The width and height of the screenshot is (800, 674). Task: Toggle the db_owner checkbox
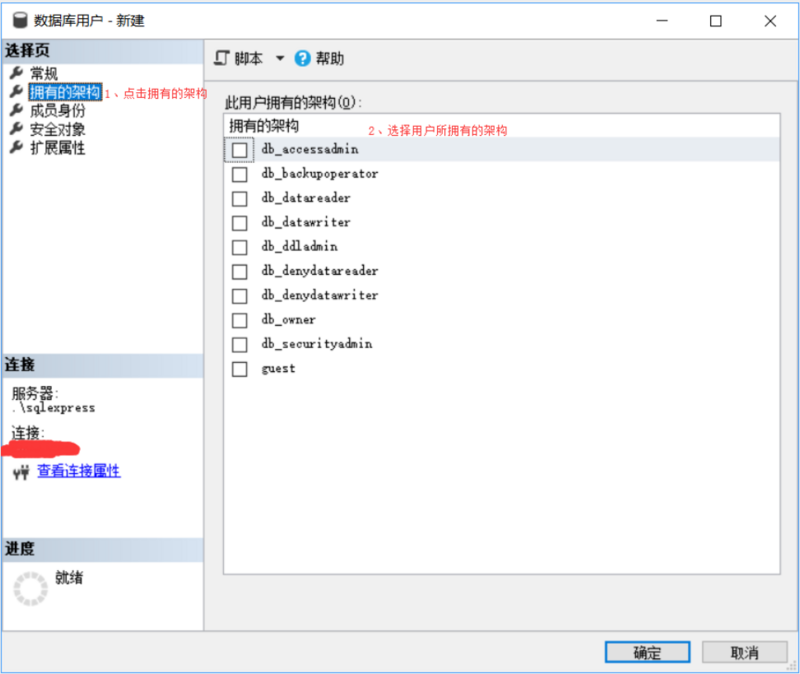239,320
